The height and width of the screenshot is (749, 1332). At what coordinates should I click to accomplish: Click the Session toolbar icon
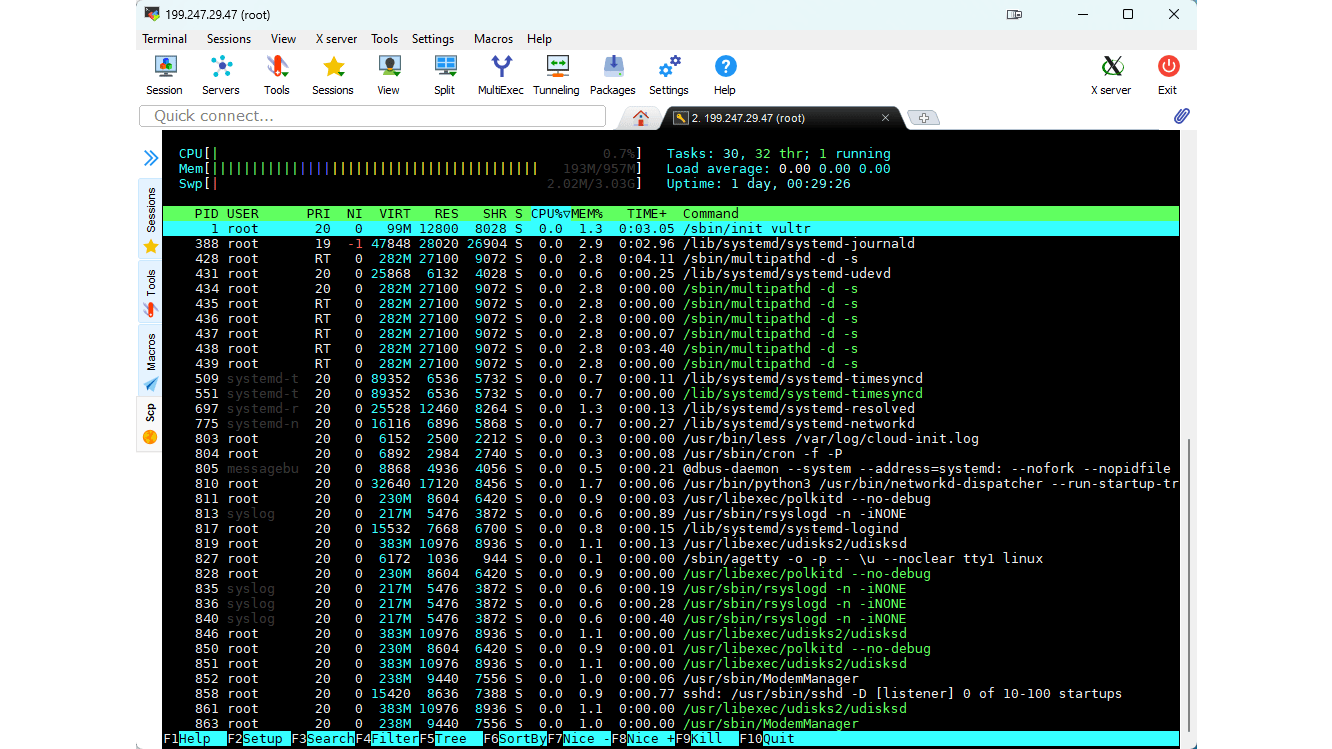click(x=164, y=75)
